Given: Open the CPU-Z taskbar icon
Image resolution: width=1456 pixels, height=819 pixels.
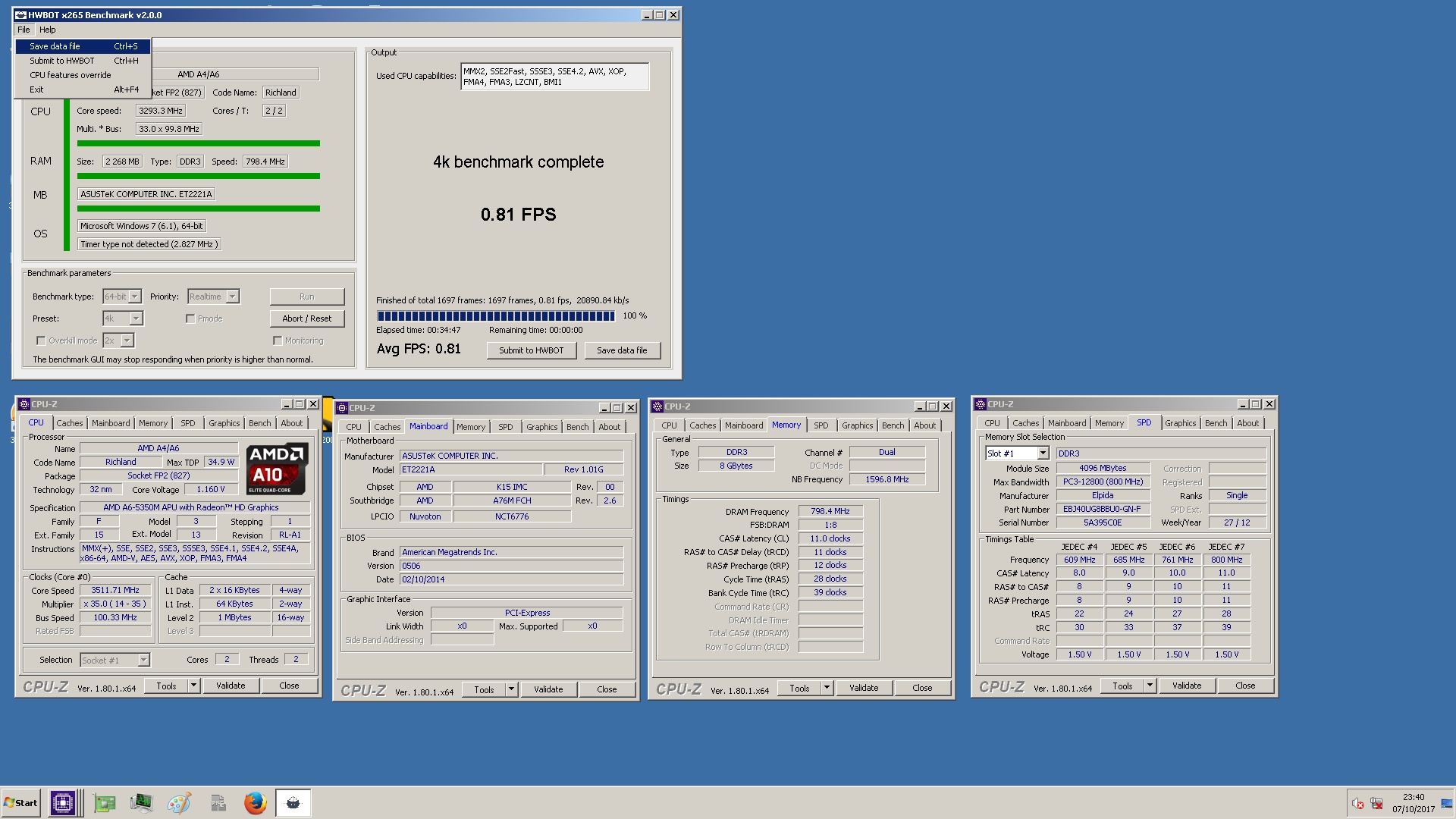Looking at the screenshot, I should tap(63, 802).
